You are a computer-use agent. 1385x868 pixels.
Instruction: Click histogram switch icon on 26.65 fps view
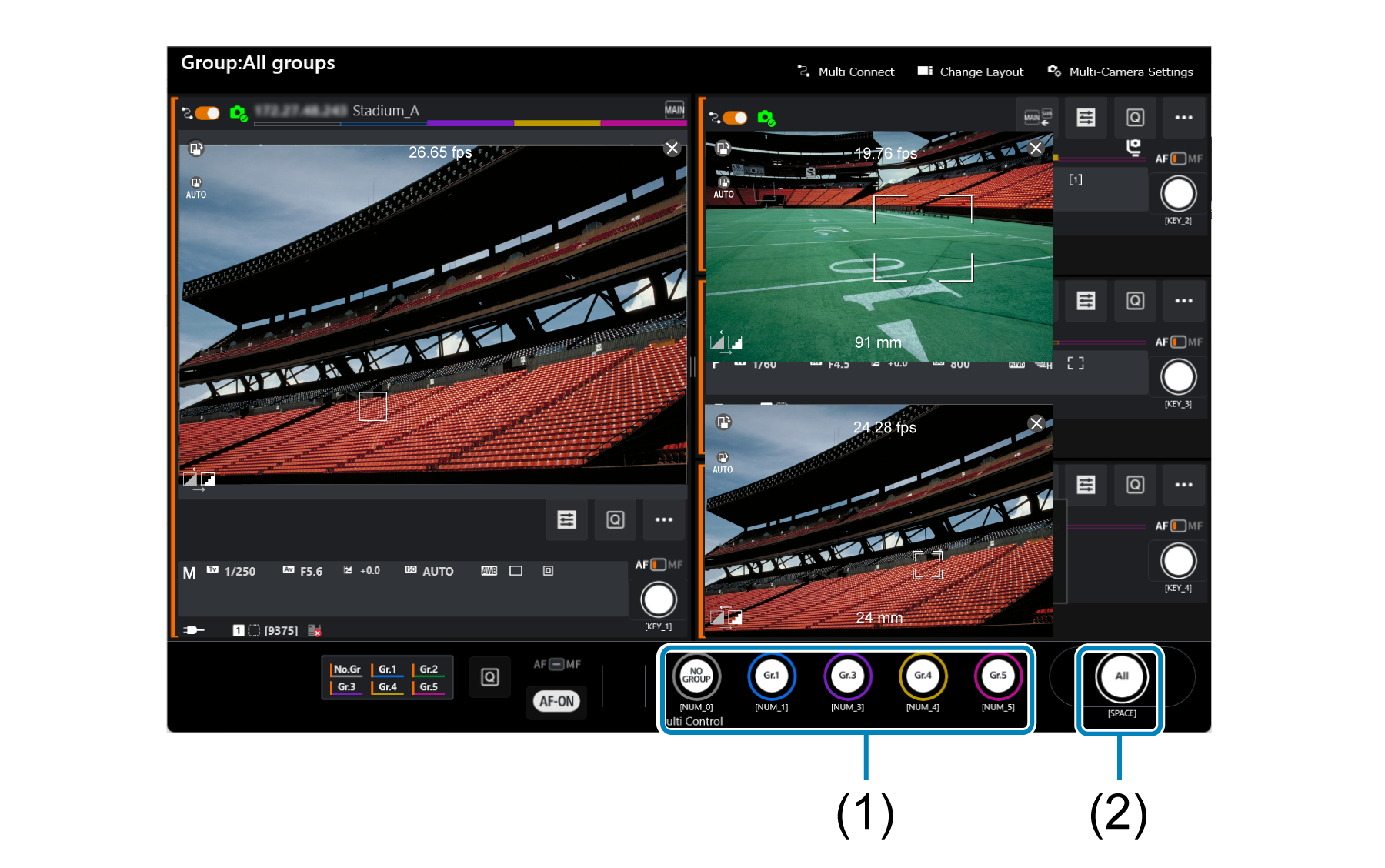coord(199,479)
